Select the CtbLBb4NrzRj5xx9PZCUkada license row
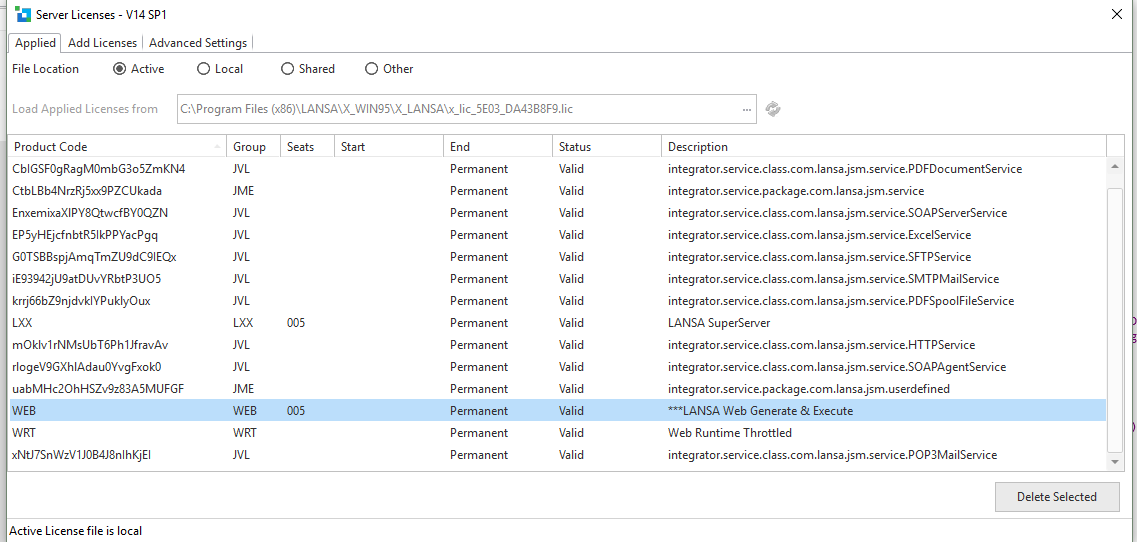This screenshot has width=1137, height=542. [557, 191]
